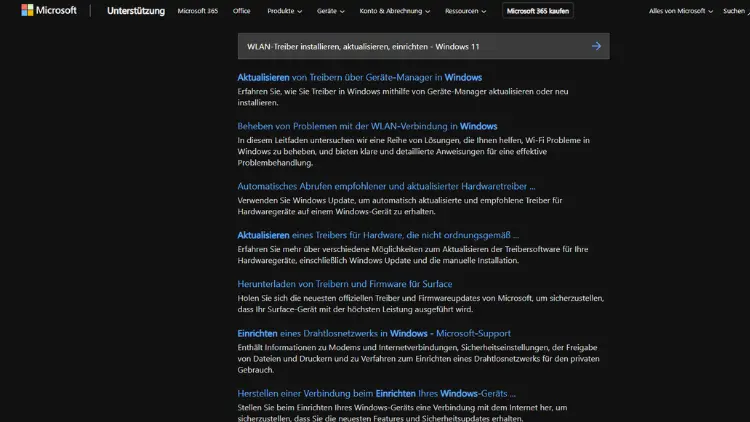Click description 'Verwenden Sie Windows Update'

coord(400,206)
